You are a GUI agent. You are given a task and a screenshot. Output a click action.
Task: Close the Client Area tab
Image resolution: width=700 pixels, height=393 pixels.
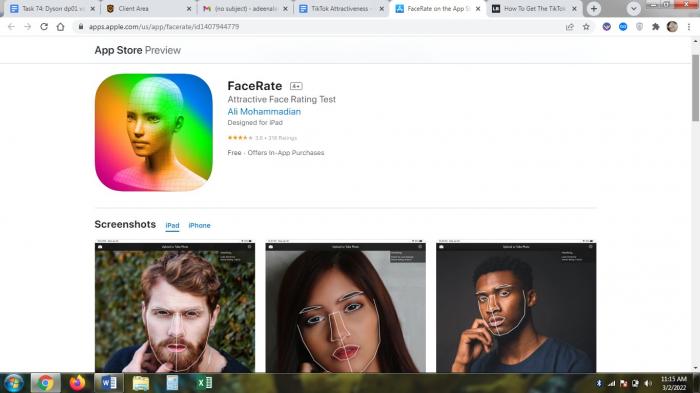[x=189, y=8]
